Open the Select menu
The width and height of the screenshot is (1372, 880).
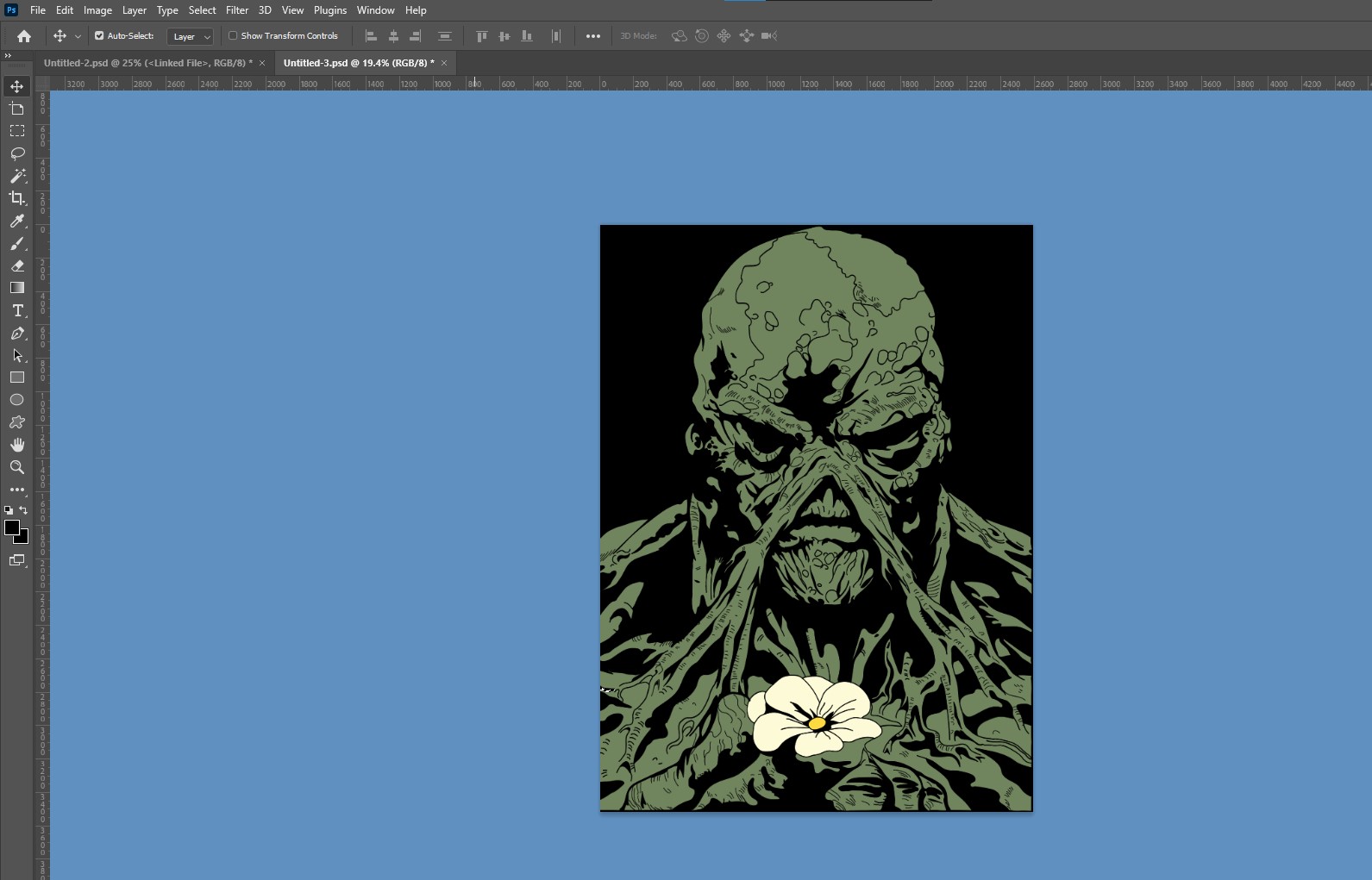[x=202, y=10]
